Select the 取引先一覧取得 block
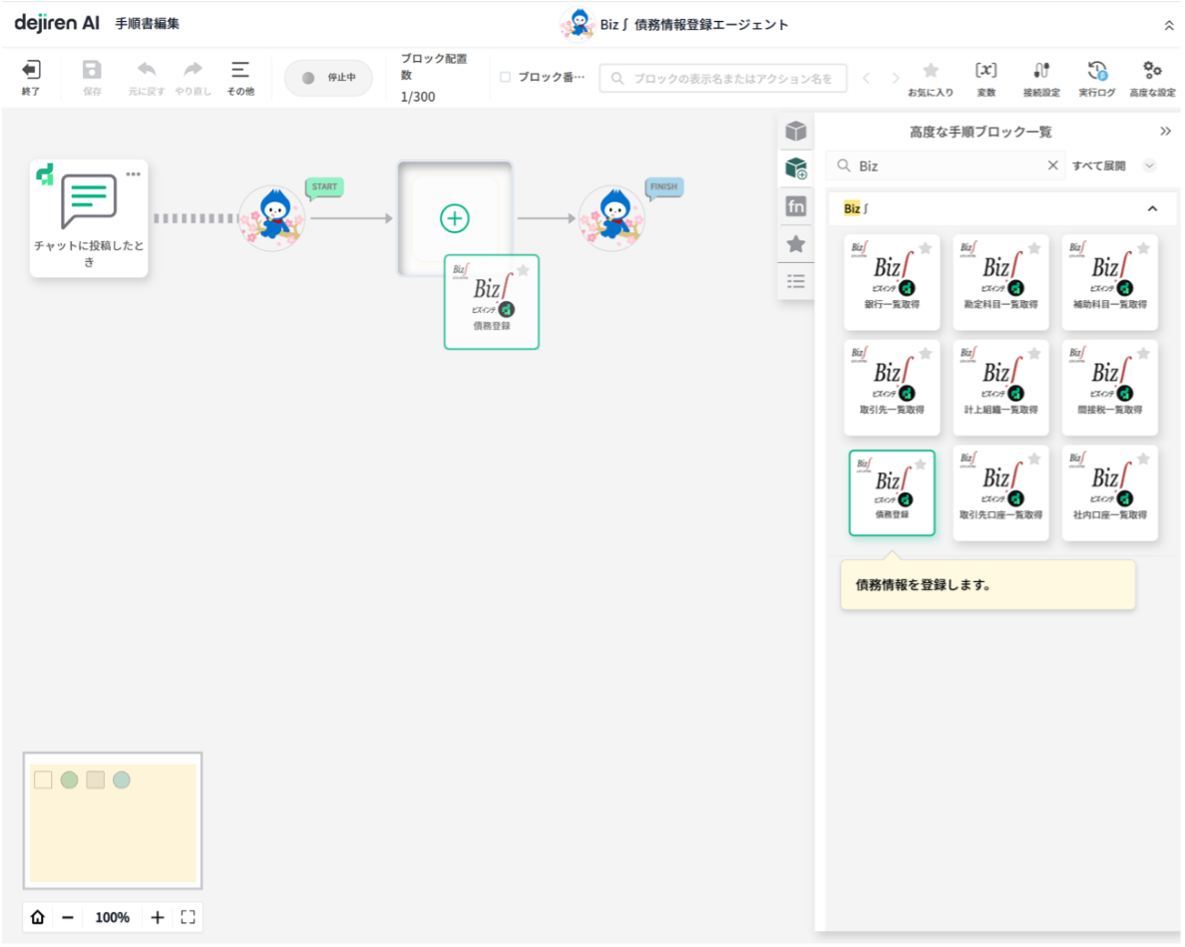 point(892,387)
